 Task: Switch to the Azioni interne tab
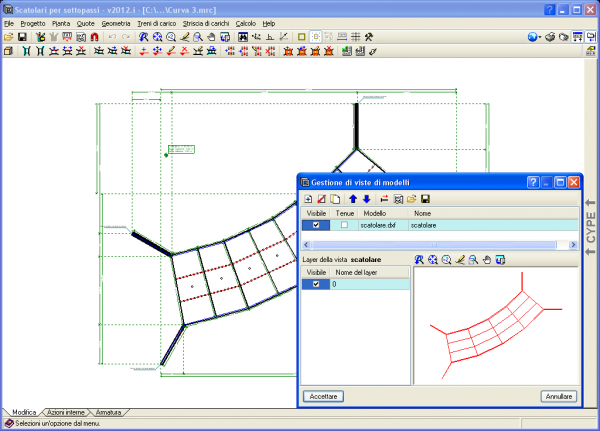tap(66, 413)
